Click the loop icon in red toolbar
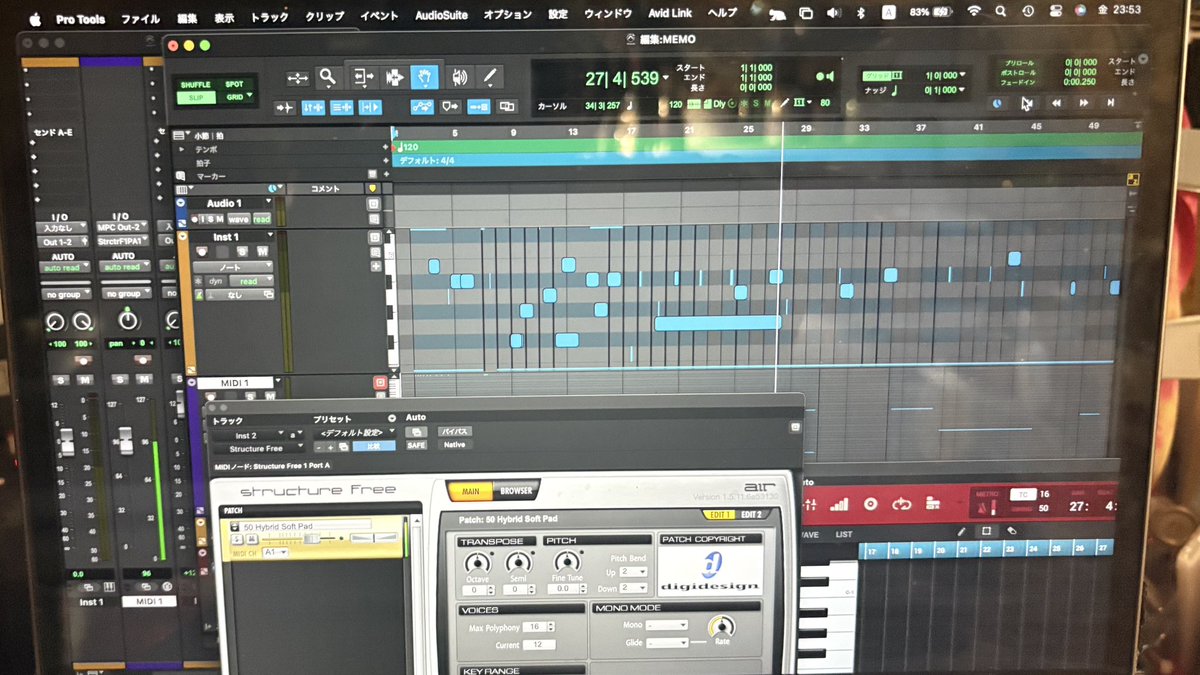The image size is (1200, 675). click(902, 504)
